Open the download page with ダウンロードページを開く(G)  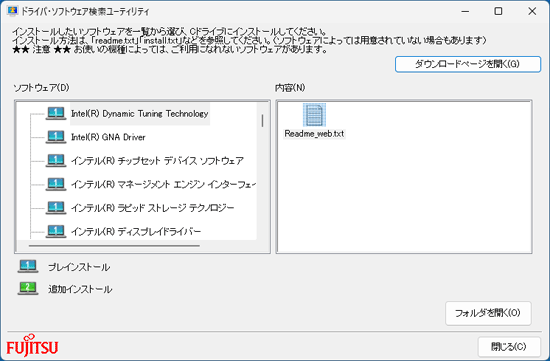pos(468,64)
